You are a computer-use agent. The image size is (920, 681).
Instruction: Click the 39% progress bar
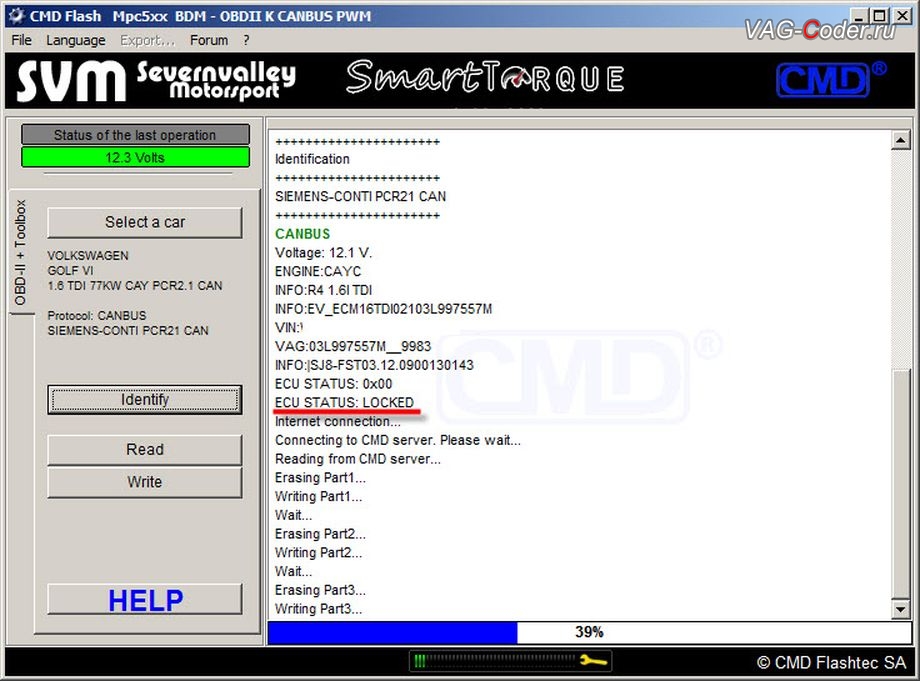pos(589,632)
